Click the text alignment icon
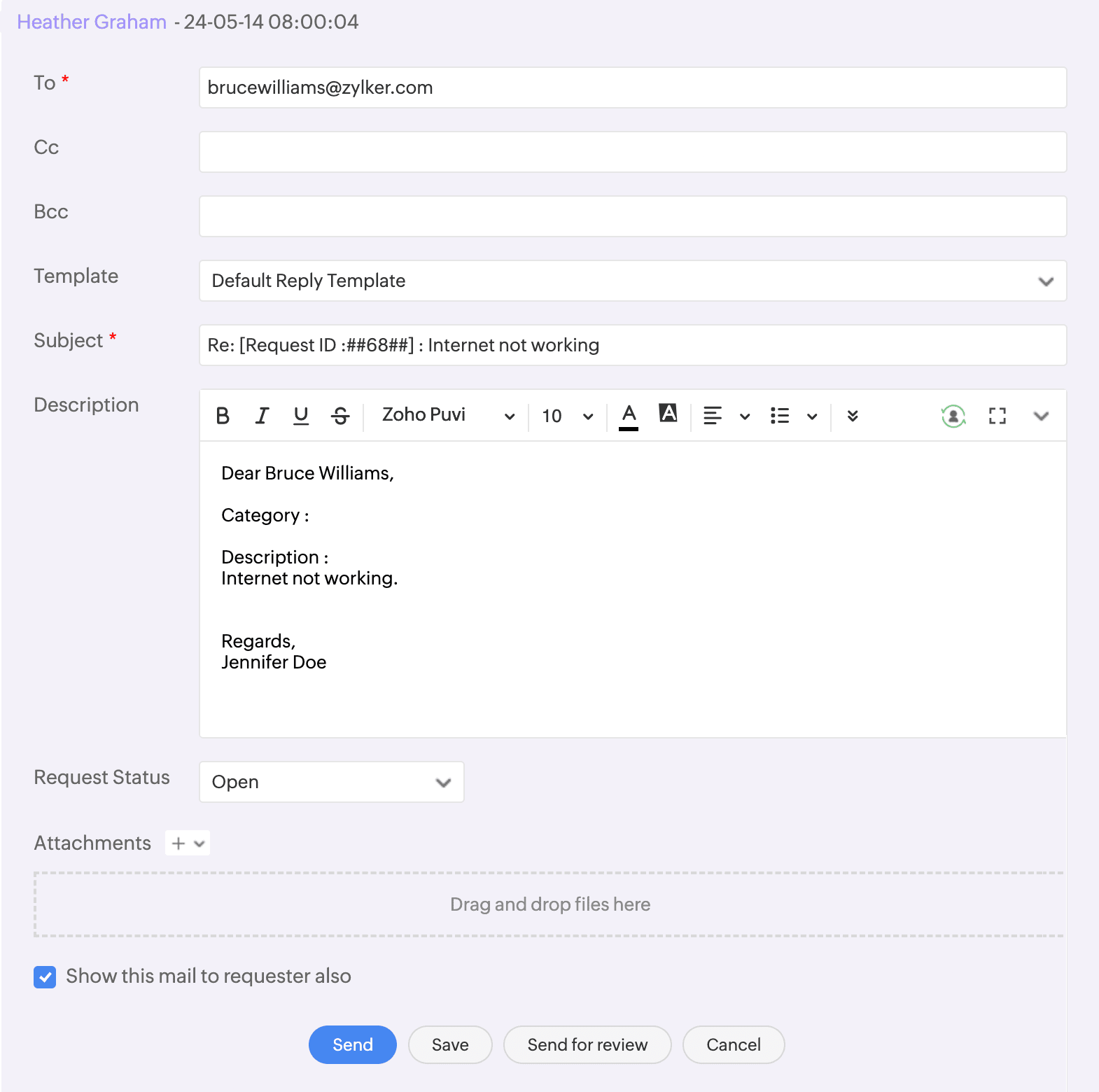Screen dimensions: 1099x1092 click(x=713, y=416)
